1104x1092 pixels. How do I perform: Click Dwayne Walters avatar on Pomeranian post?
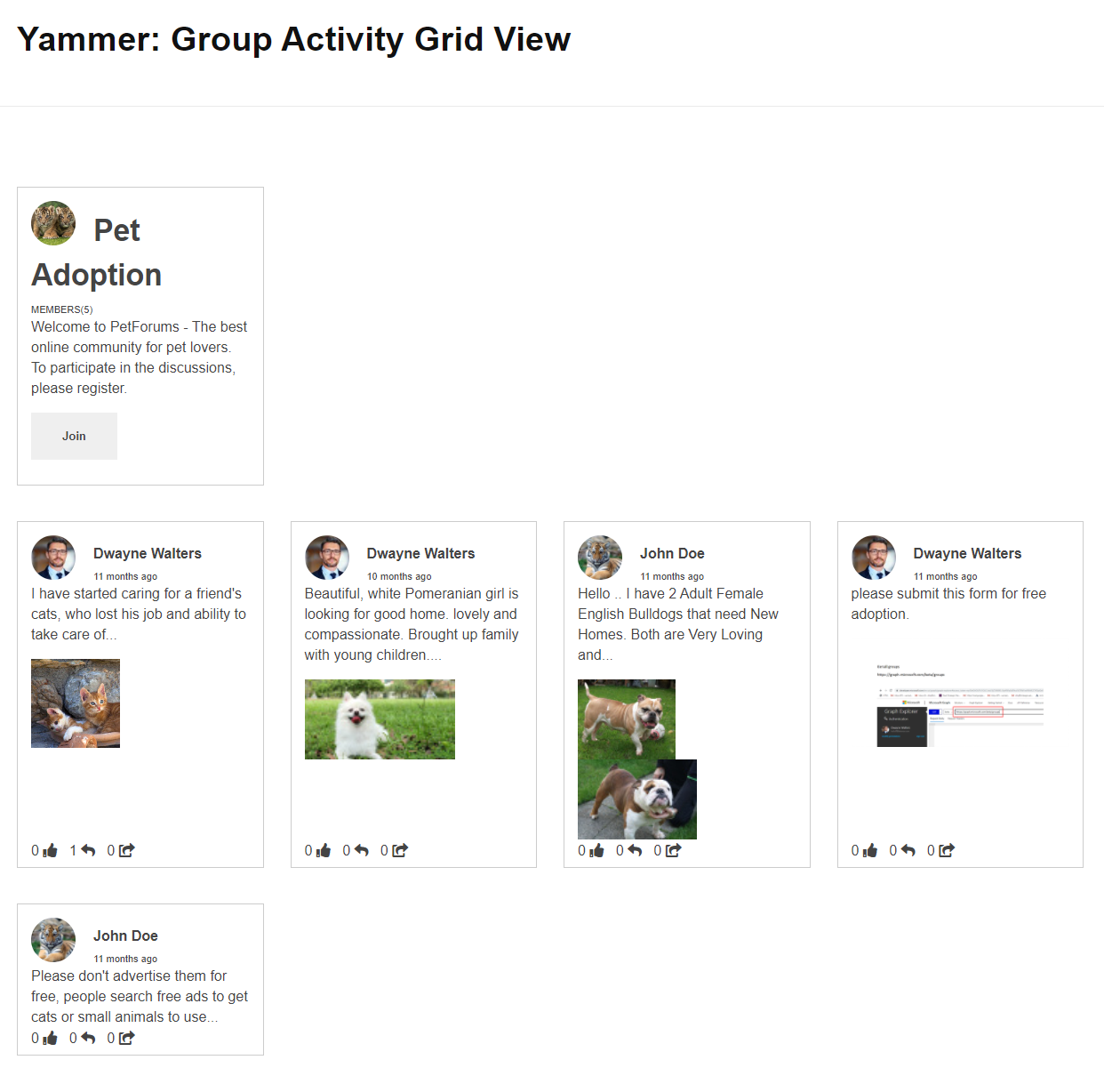pyautogui.click(x=327, y=558)
